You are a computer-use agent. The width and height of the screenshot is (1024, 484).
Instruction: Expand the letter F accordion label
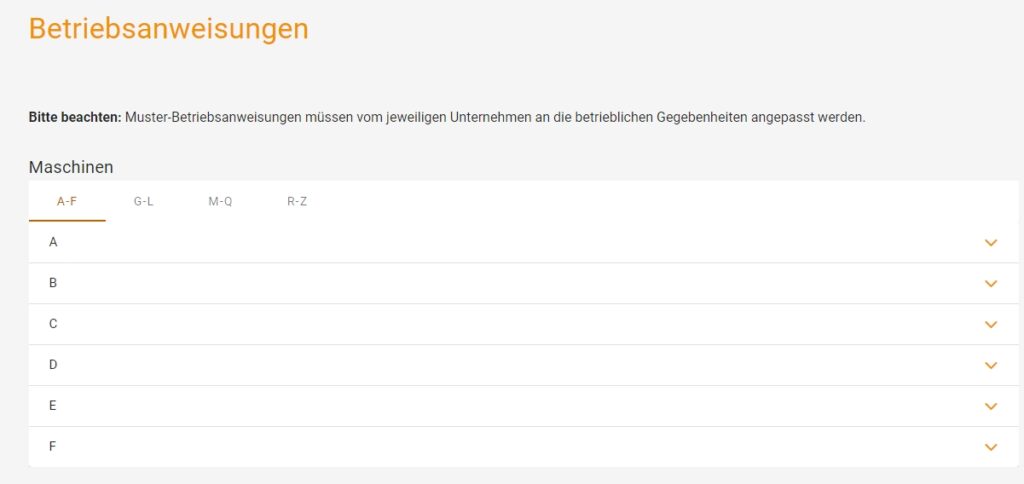pos(53,447)
